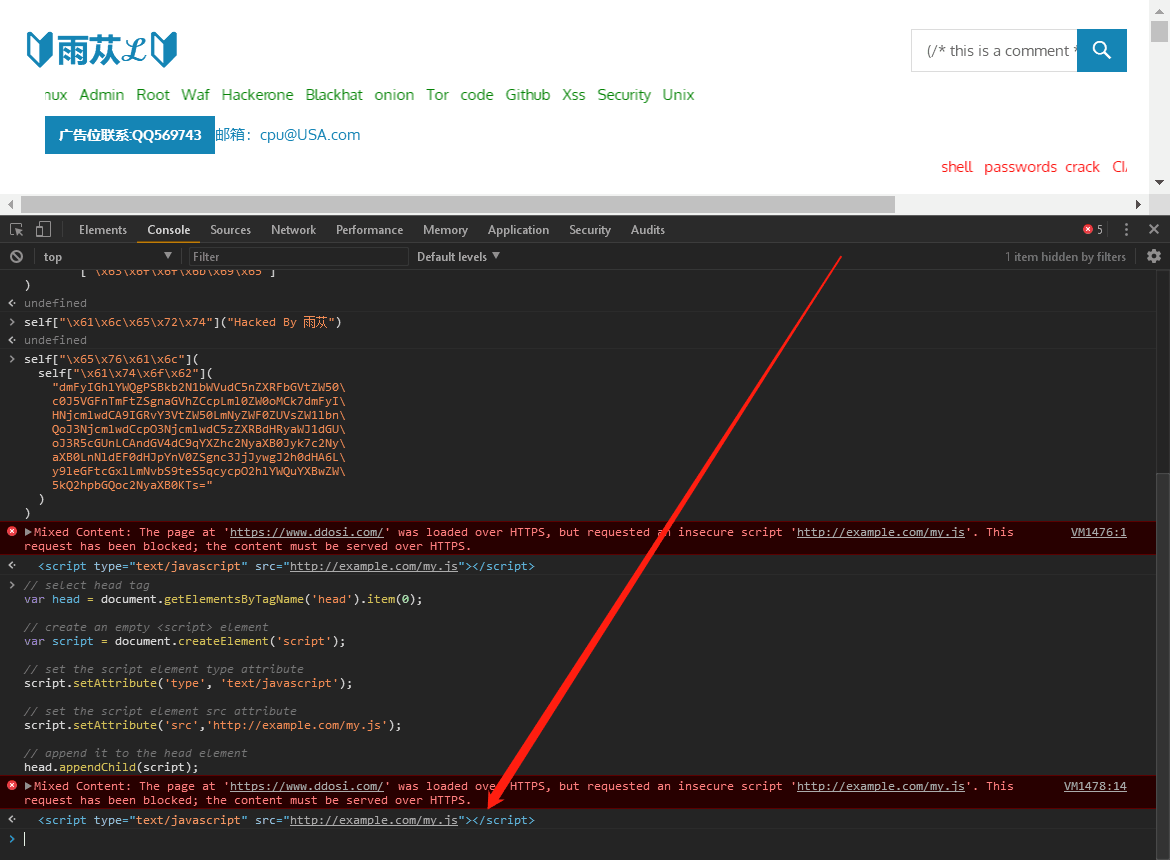Open the Performance tab

(x=369, y=230)
